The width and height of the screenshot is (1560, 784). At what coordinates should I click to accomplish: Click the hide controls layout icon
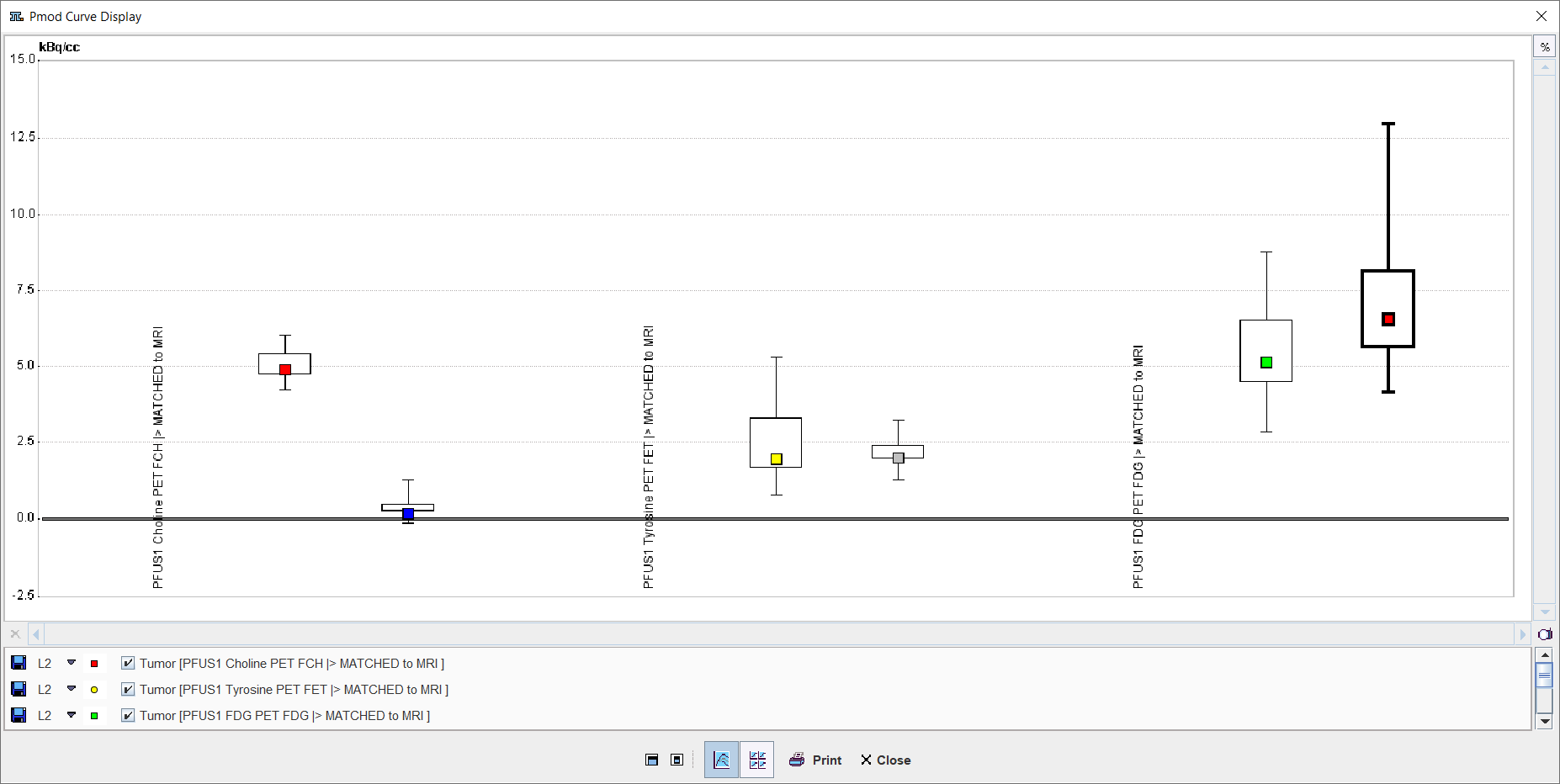point(652,760)
